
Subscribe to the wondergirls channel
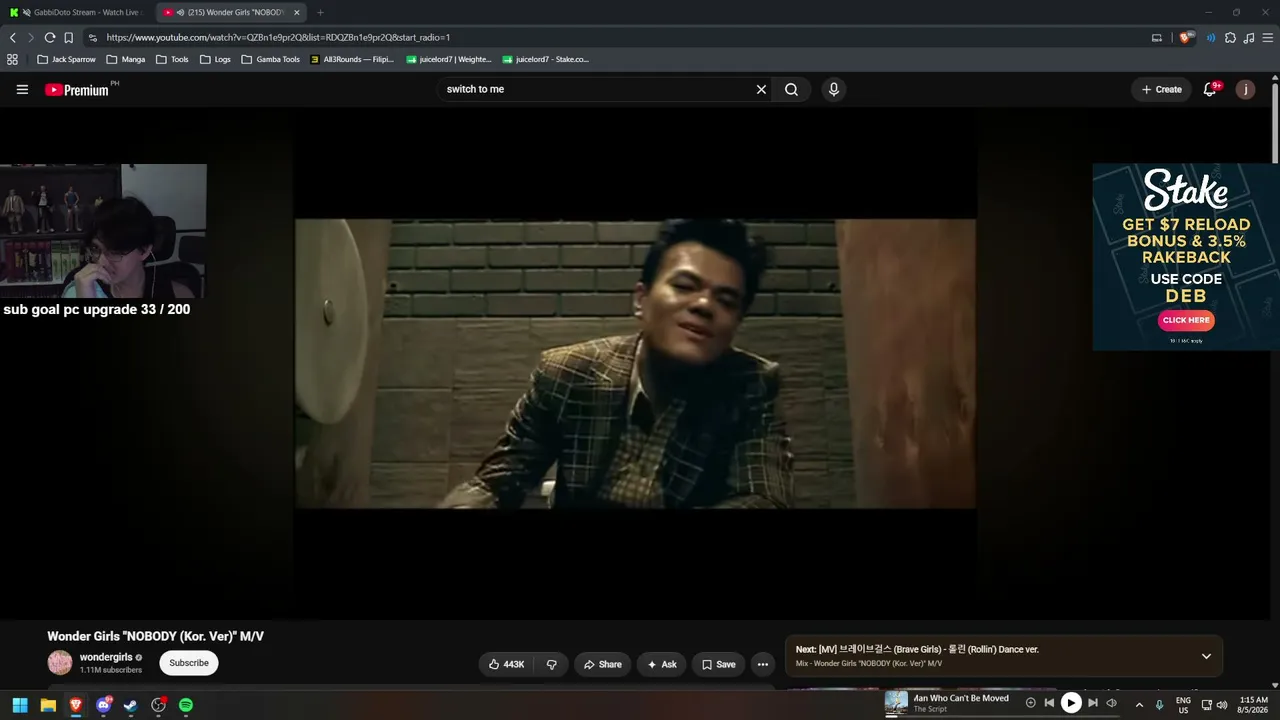[x=189, y=663]
